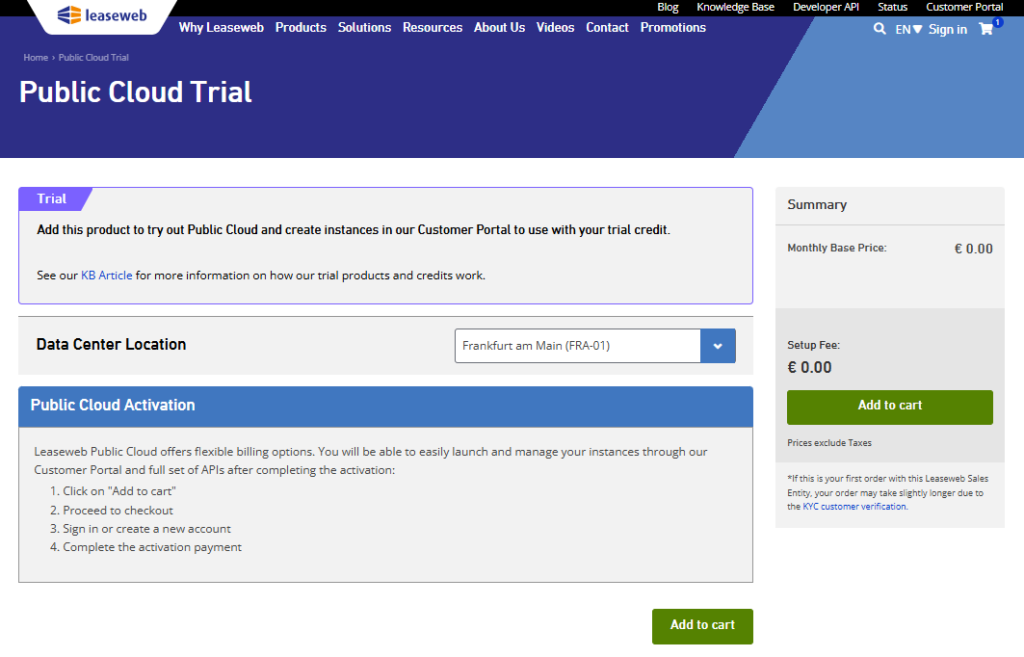This screenshot has width=1024, height=657.
Task: Click step 'Proceed to checkout' text
Action: tap(118, 510)
